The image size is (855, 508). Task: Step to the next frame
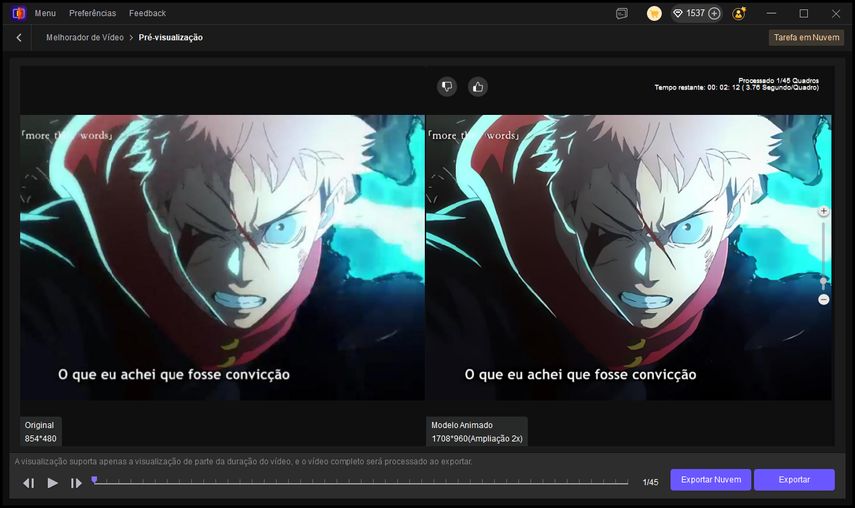click(76, 483)
